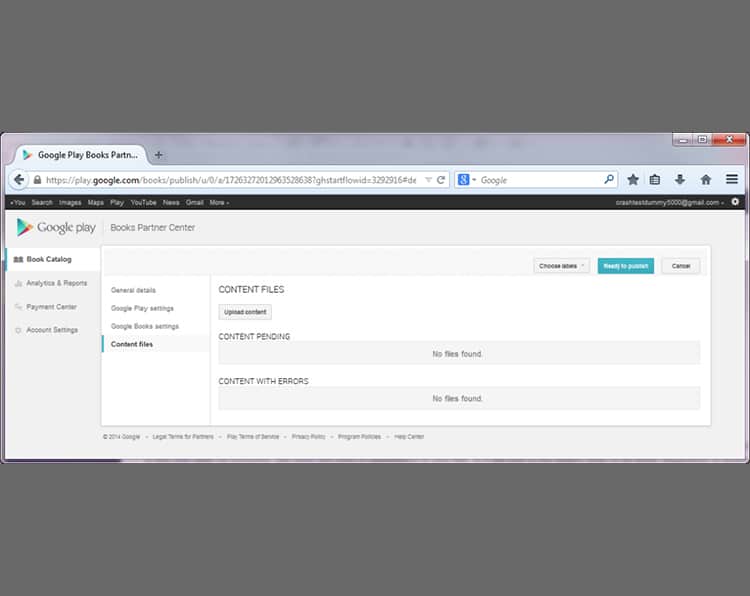The image size is (750, 596).
Task: Click the Analytics chart icon
Action: 18,283
